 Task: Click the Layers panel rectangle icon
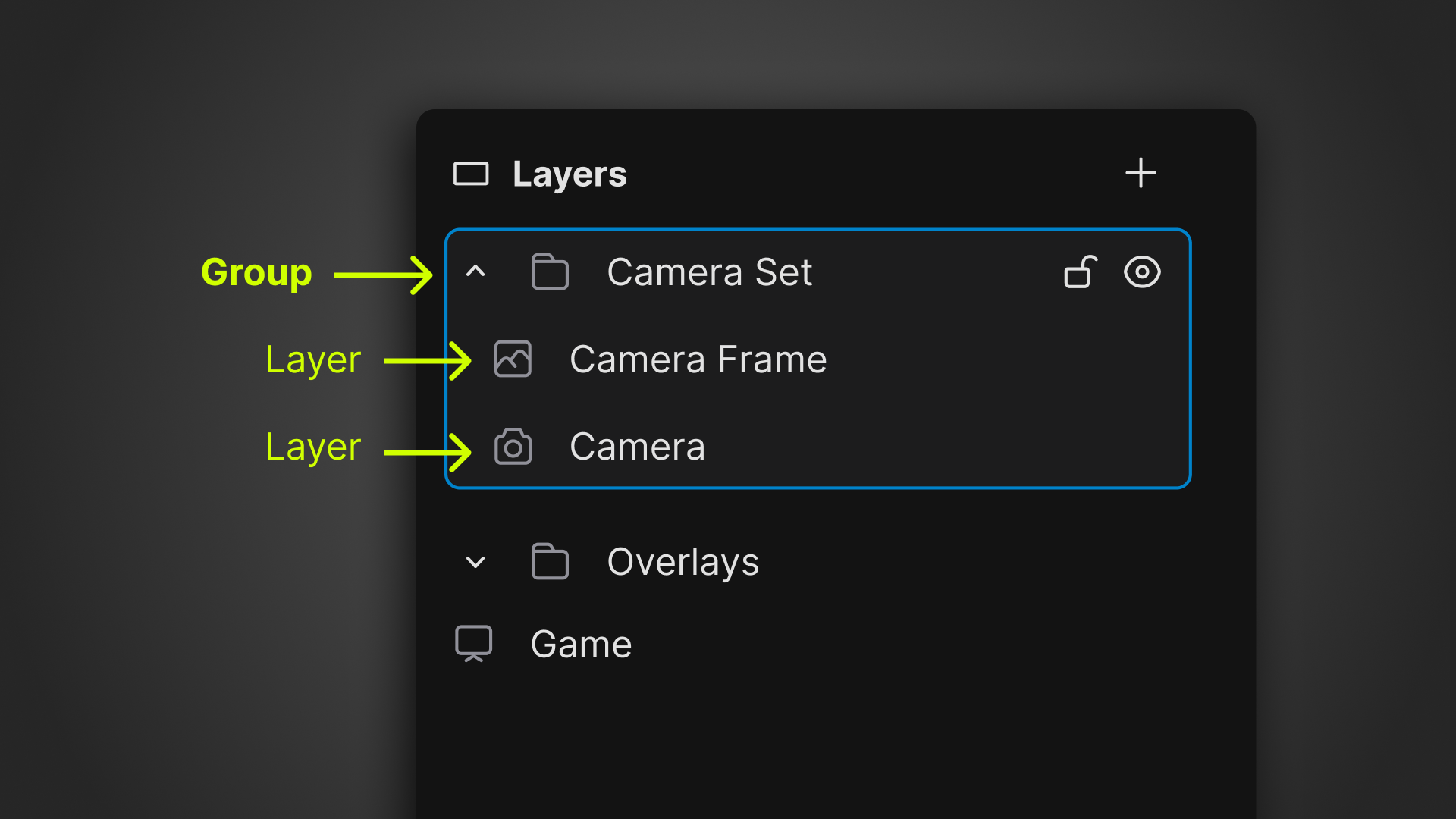(471, 174)
